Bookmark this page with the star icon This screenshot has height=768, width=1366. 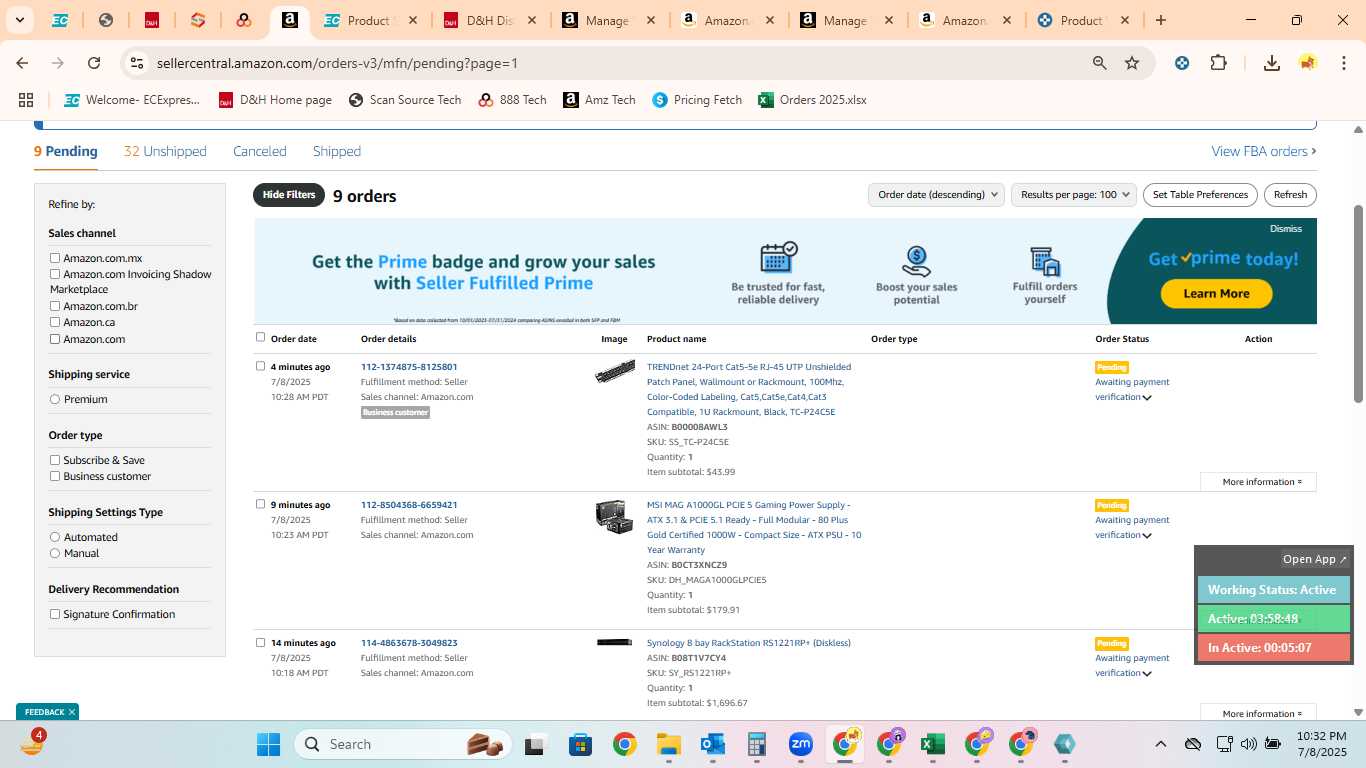(1132, 63)
